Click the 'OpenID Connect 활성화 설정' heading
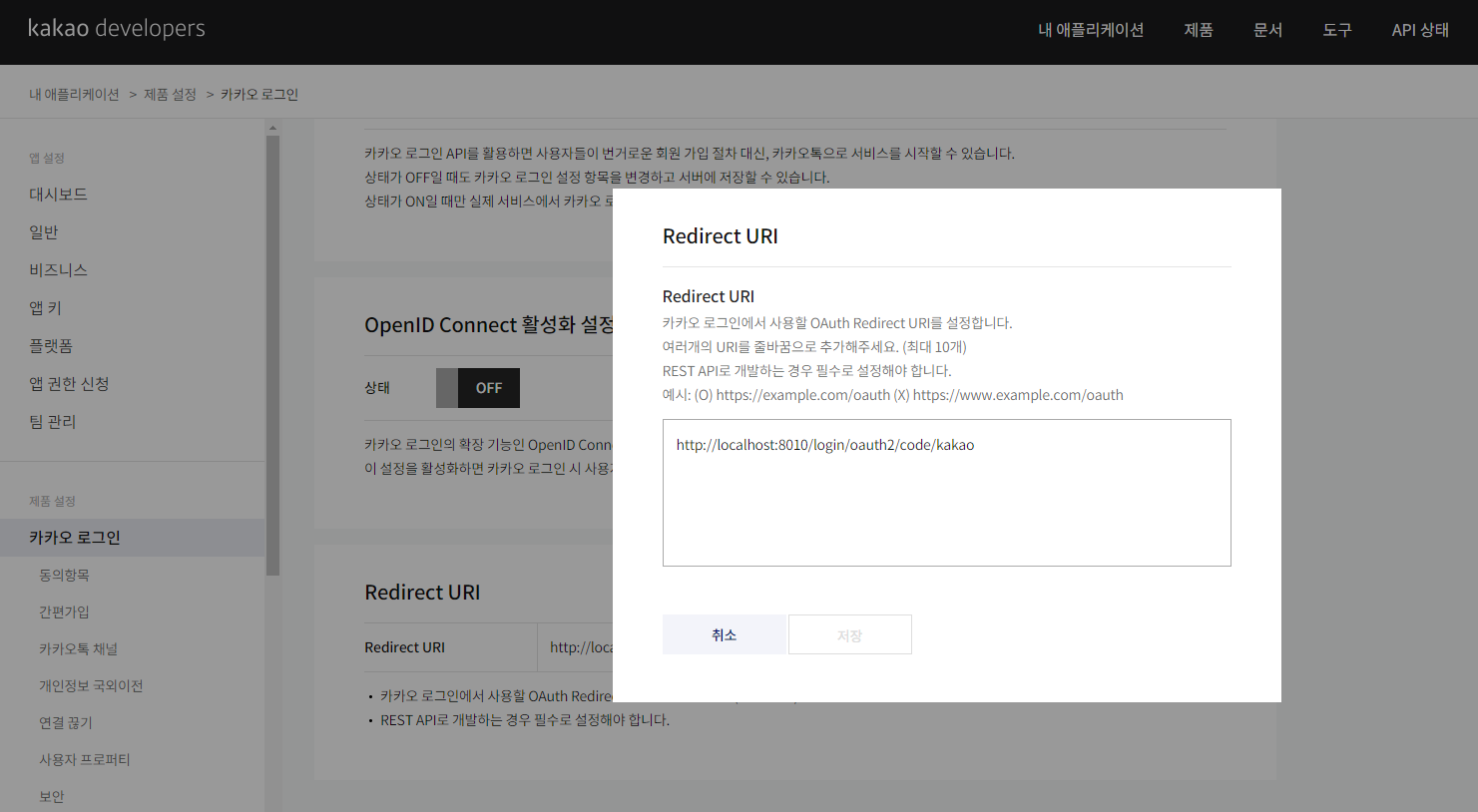The height and width of the screenshot is (812, 1478). click(488, 325)
